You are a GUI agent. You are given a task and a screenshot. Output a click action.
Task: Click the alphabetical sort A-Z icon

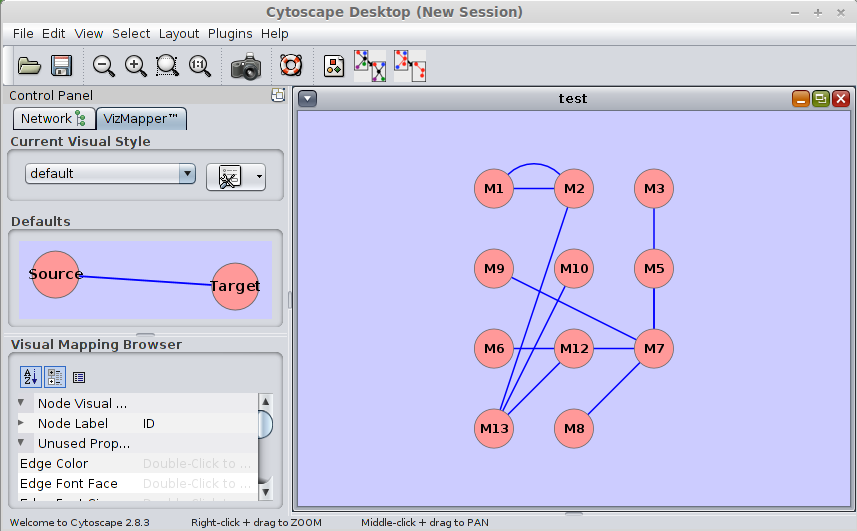coord(31,377)
